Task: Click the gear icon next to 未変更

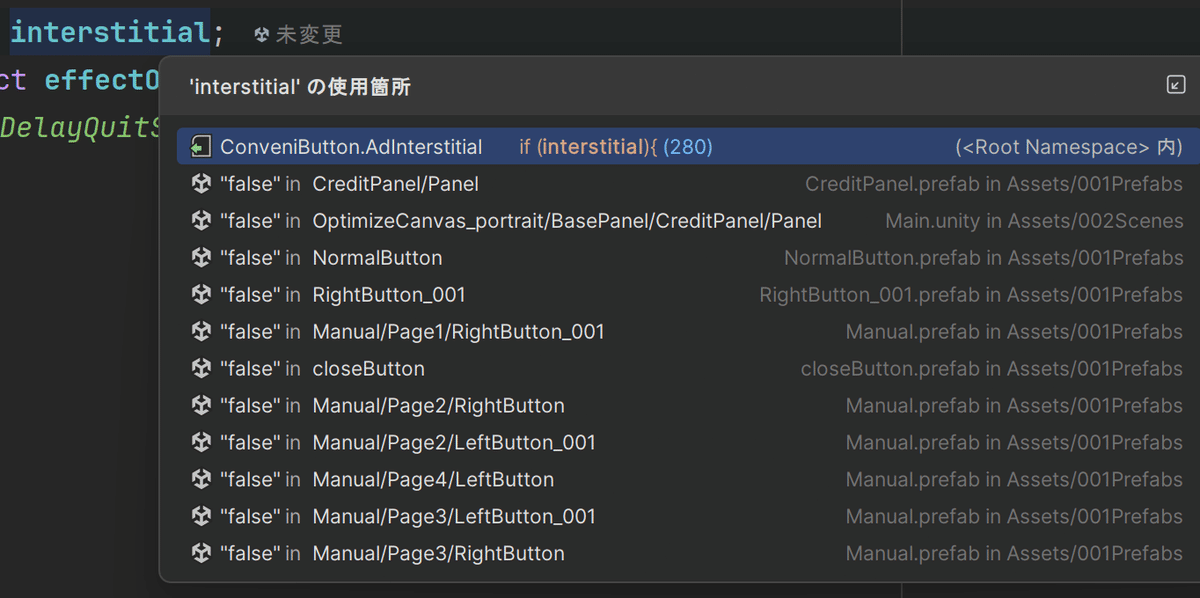Action: point(260,33)
